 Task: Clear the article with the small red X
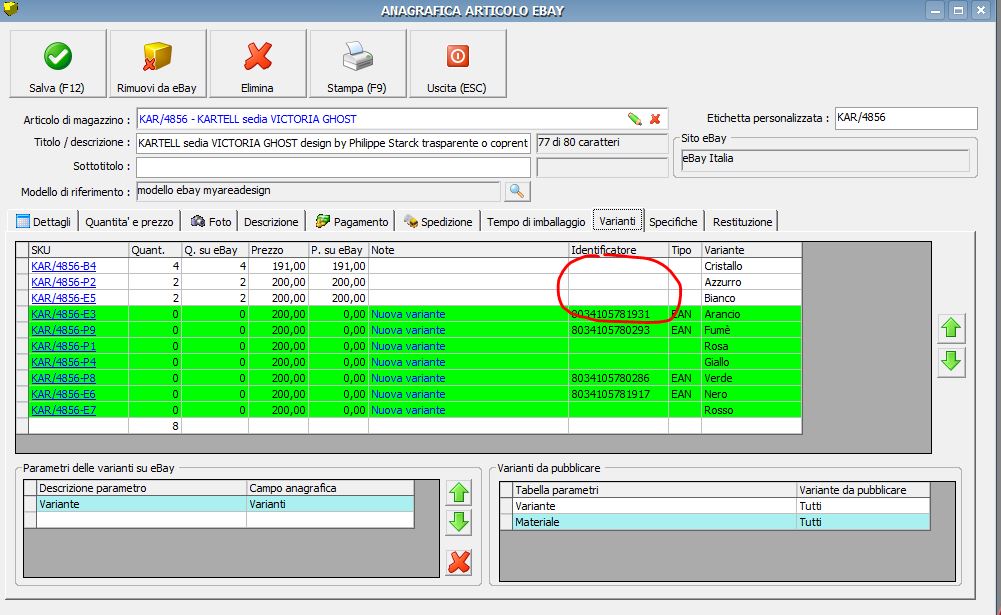click(655, 119)
